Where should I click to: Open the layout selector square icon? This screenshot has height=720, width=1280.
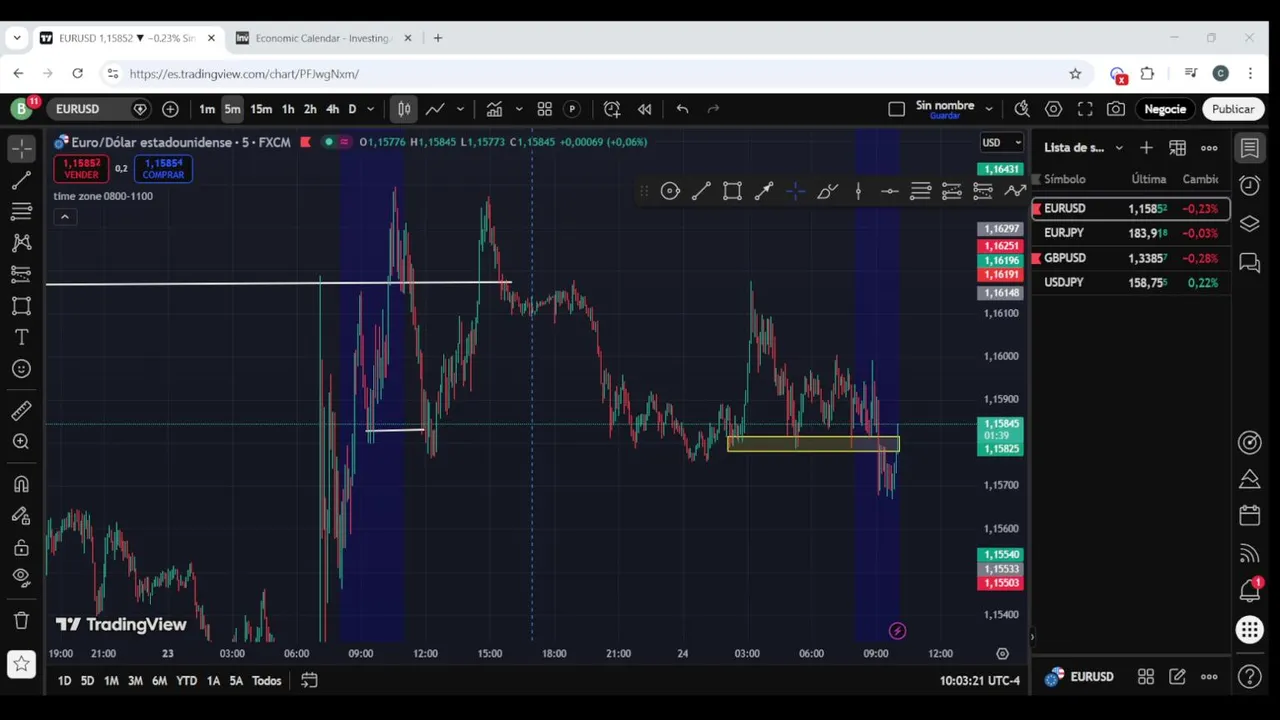point(896,109)
